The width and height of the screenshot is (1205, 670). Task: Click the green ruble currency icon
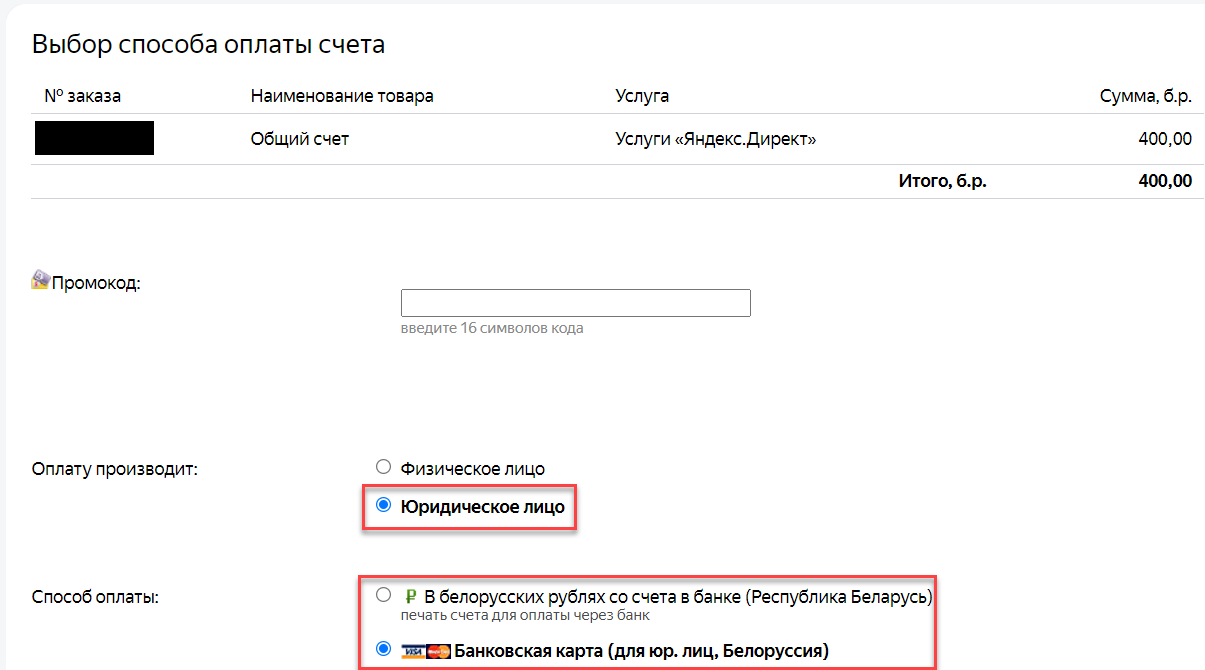click(x=409, y=597)
